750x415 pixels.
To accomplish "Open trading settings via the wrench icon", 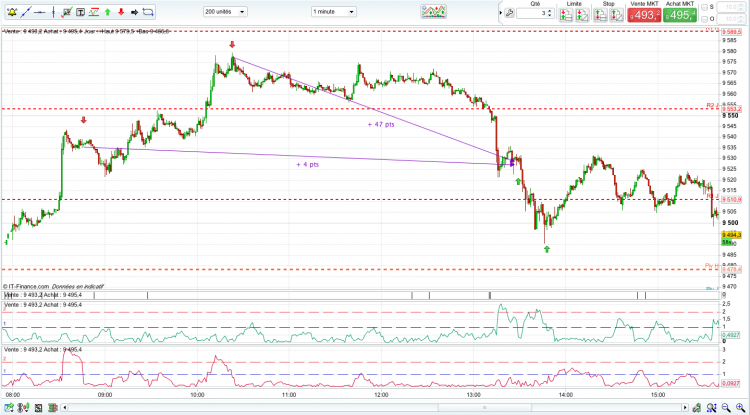I will click(509, 13).
